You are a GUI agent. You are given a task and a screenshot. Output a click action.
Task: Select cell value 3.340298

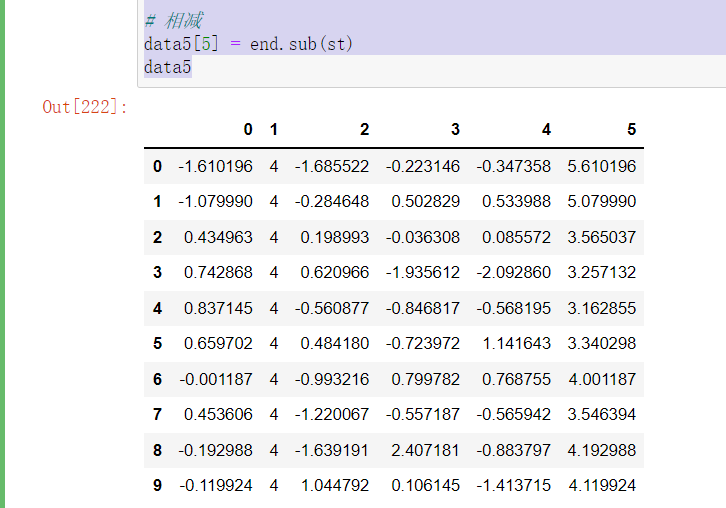(x=602, y=343)
